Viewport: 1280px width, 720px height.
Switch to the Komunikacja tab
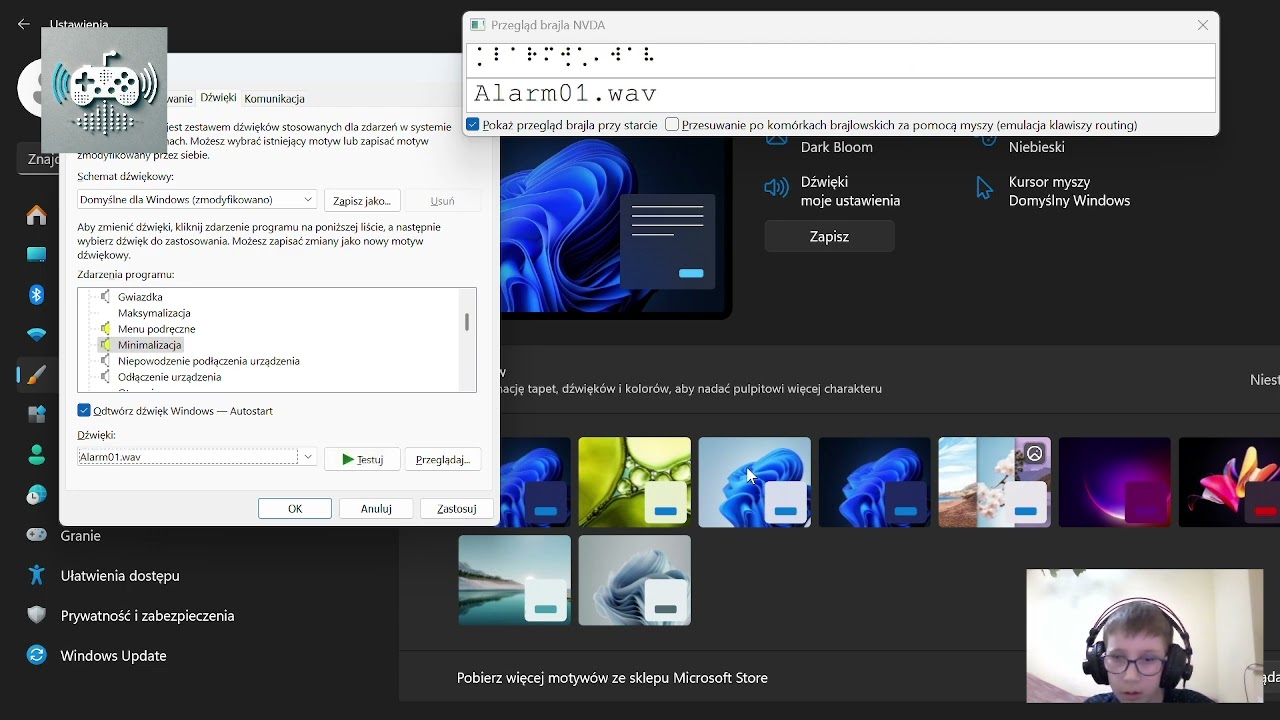(x=274, y=99)
